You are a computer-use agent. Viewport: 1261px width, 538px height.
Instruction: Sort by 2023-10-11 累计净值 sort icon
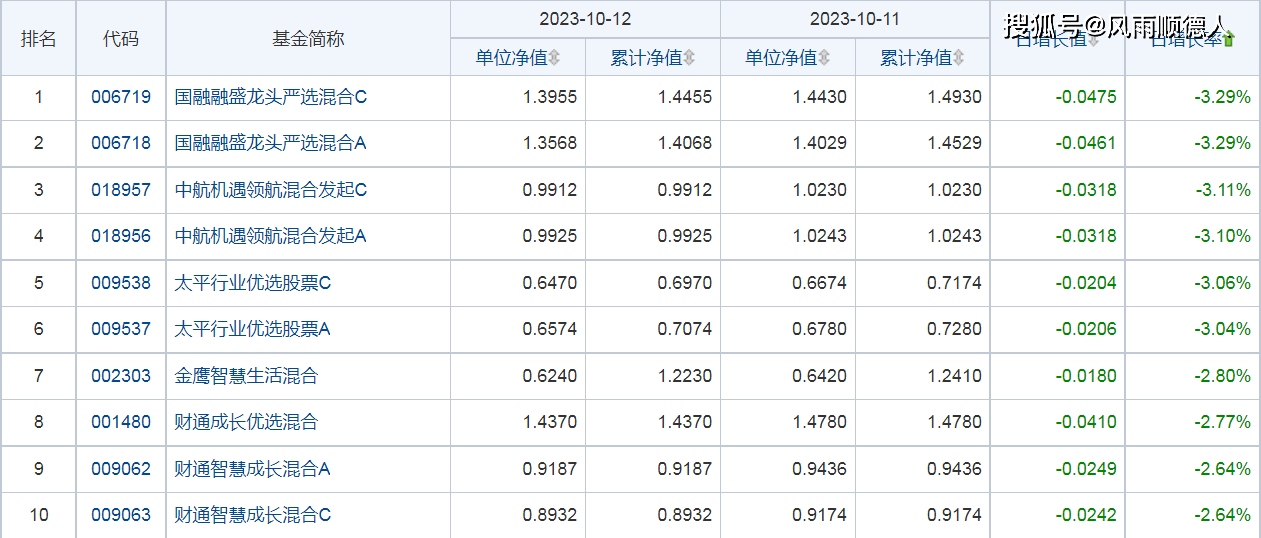click(959, 59)
